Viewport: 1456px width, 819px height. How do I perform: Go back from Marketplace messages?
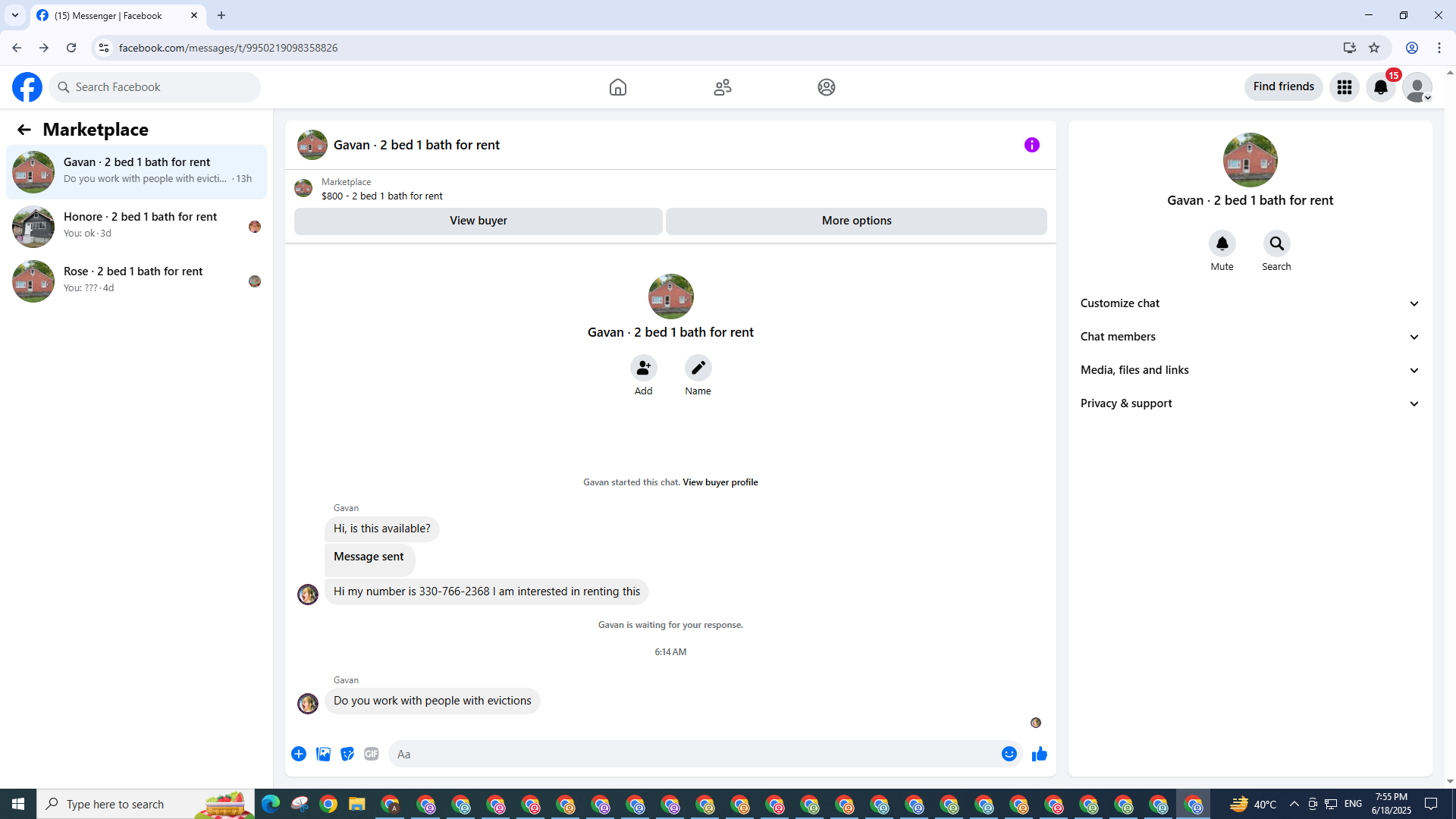pos(24,130)
